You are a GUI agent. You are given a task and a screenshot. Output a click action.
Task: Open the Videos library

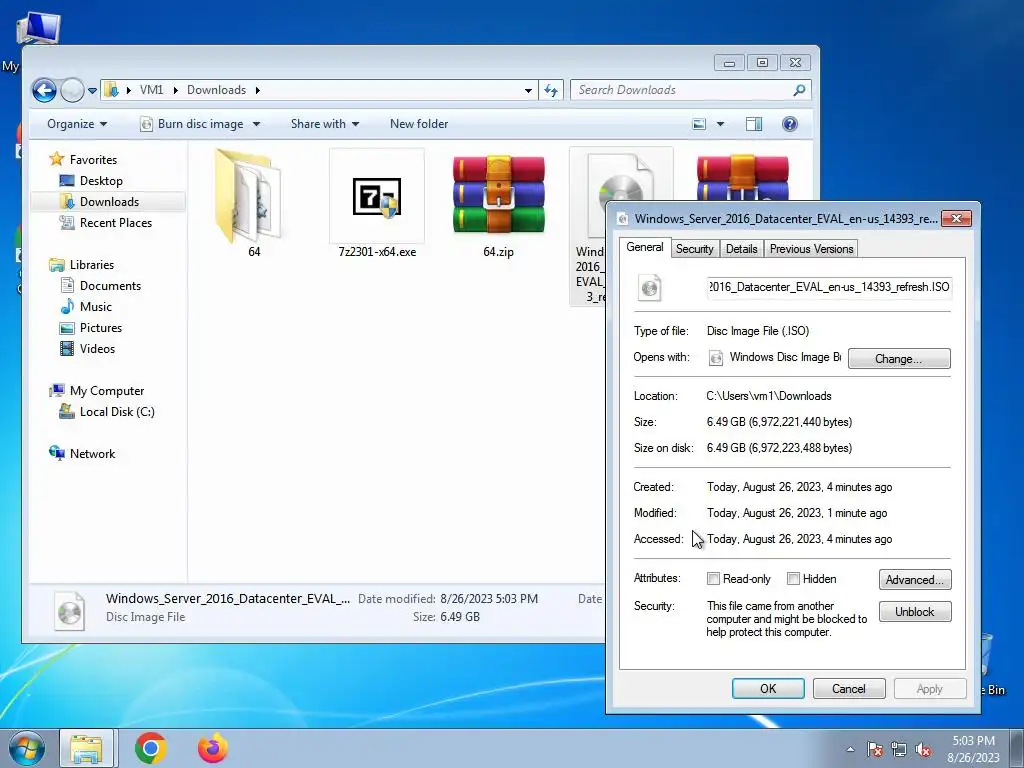(x=88, y=349)
